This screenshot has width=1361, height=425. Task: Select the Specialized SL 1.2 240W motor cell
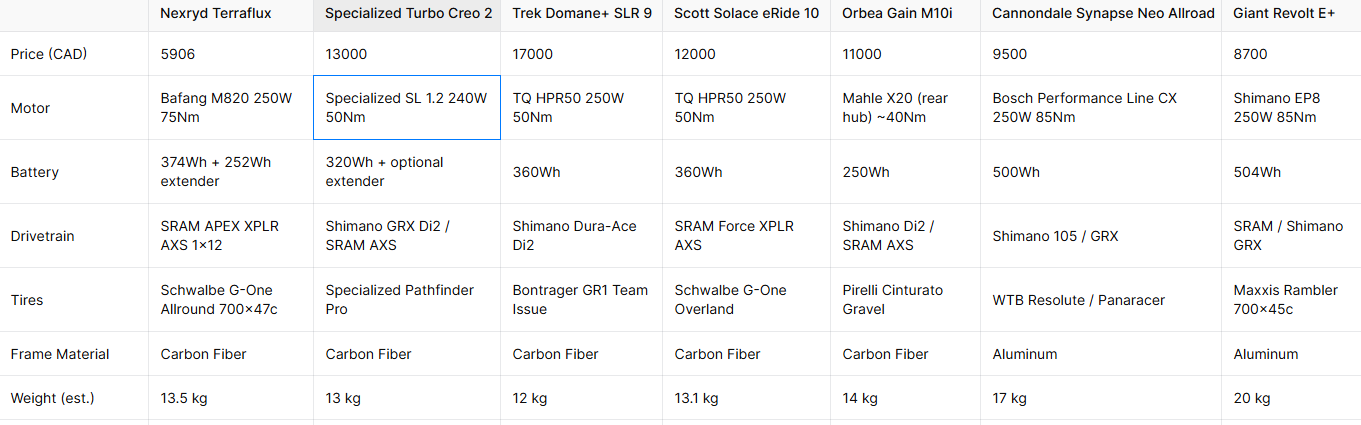pyautogui.click(x=406, y=108)
